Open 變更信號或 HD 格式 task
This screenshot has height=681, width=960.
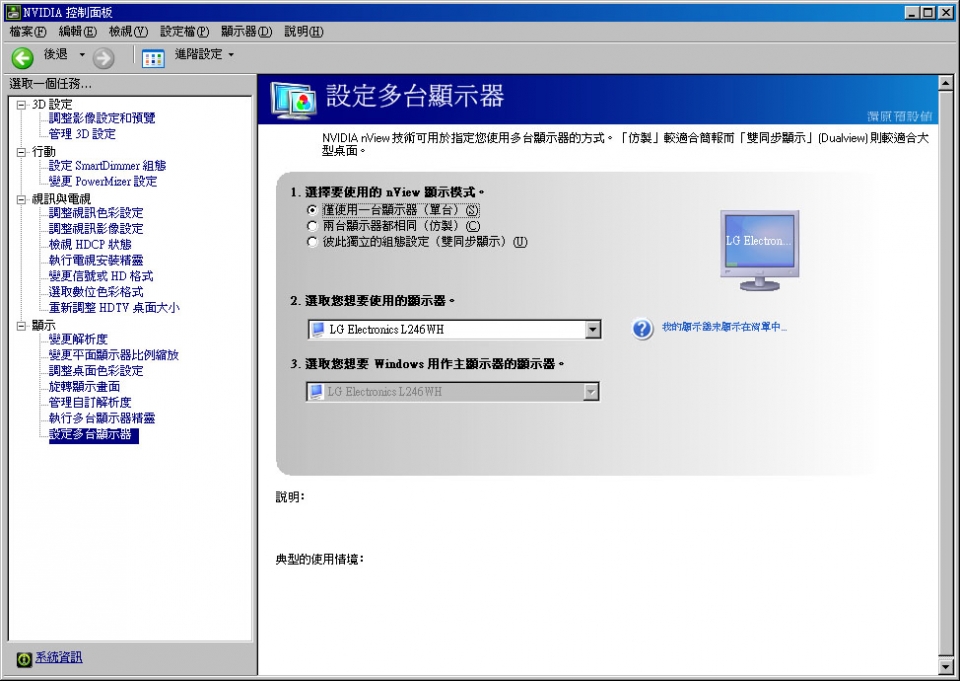[x=101, y=277]
